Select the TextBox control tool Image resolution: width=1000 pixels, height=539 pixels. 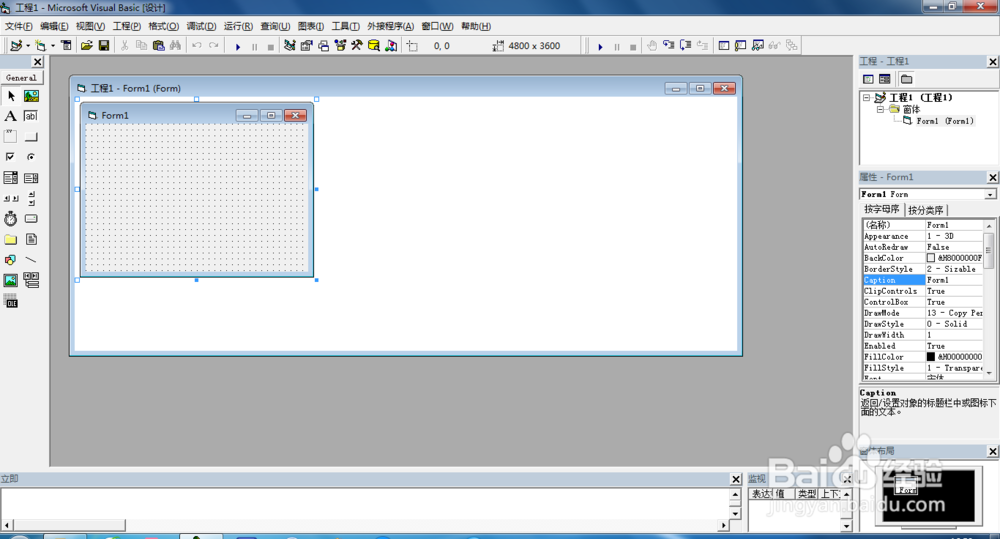click(x=31, y=116)
